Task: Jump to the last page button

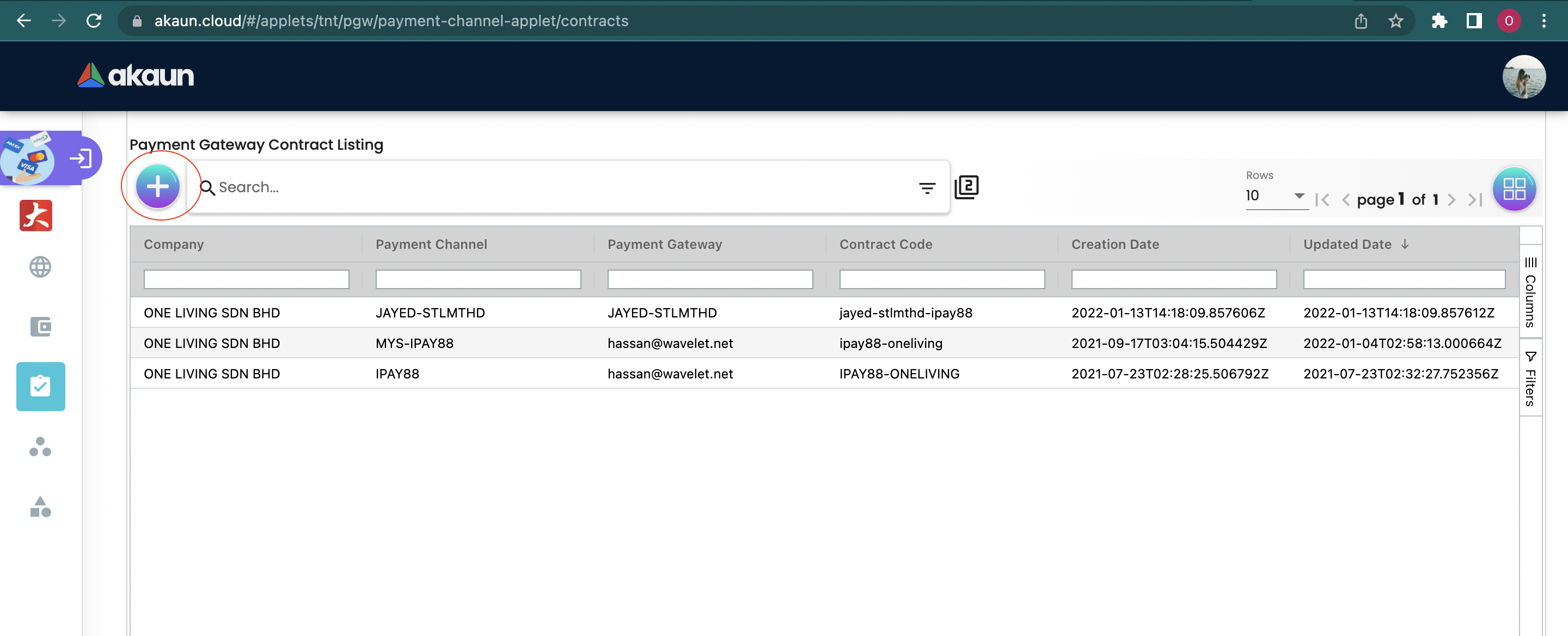Action: [x=1475, y=200]
